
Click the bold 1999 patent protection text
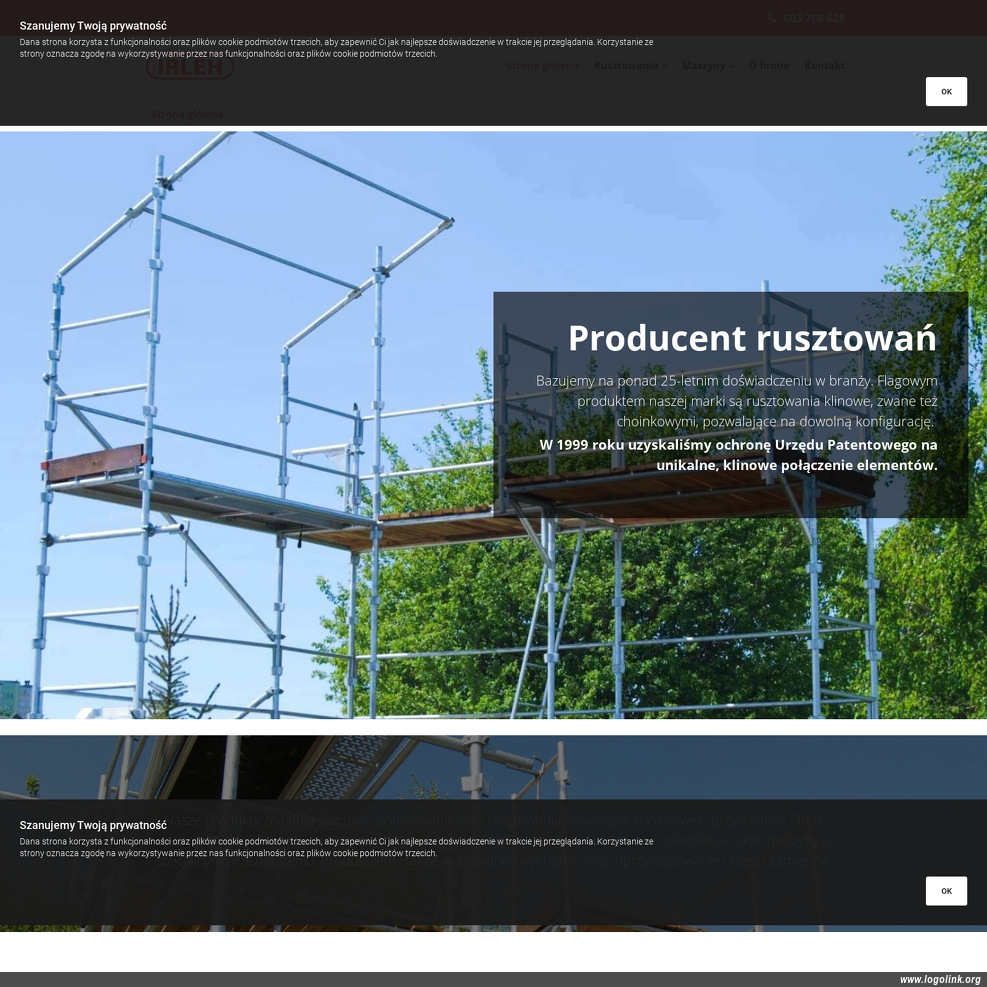(738, 455)
